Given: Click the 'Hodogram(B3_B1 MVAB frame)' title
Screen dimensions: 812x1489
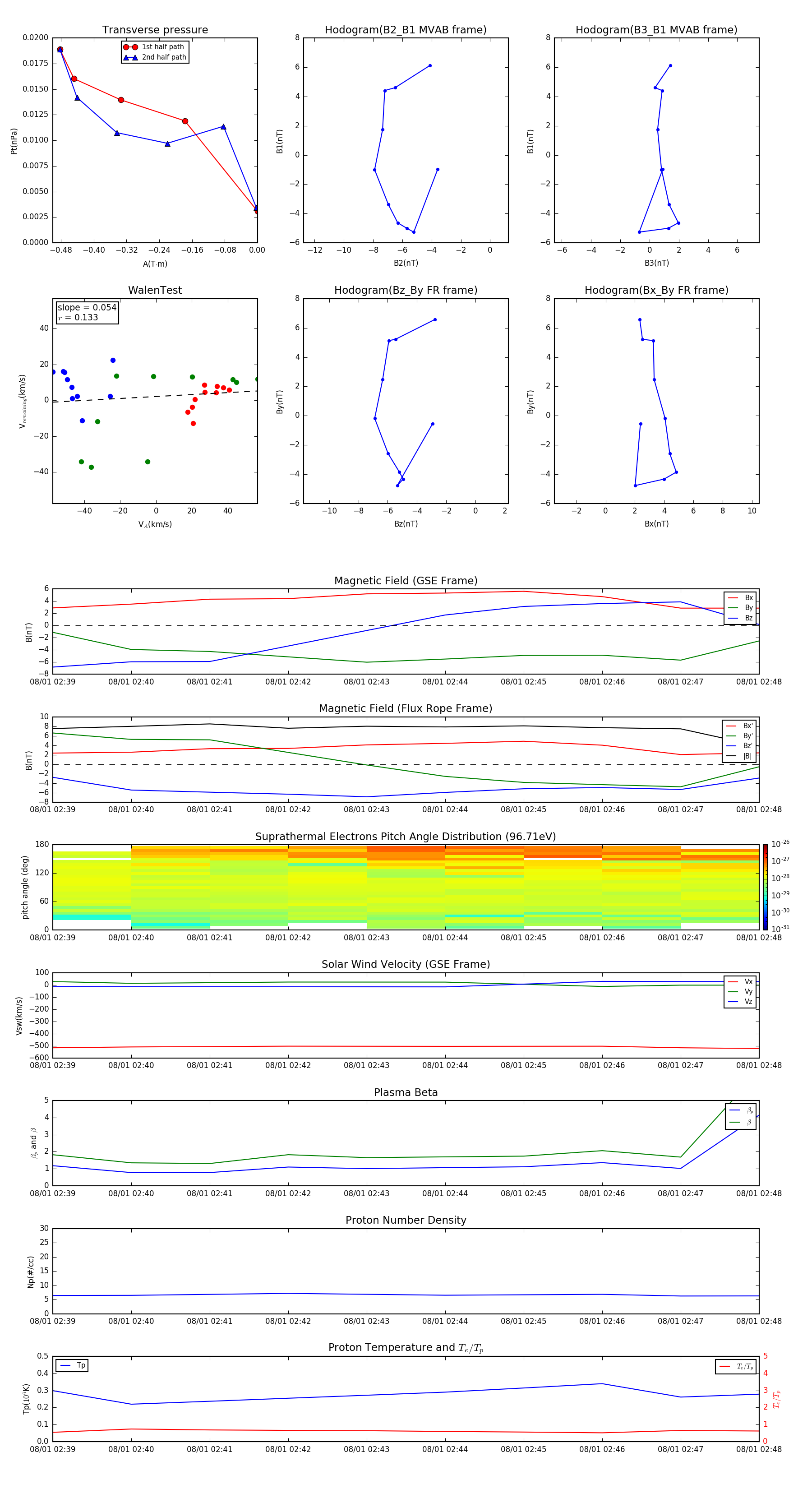Looking at the screenshot, I should pyautogui.click(x=656, y=30).
